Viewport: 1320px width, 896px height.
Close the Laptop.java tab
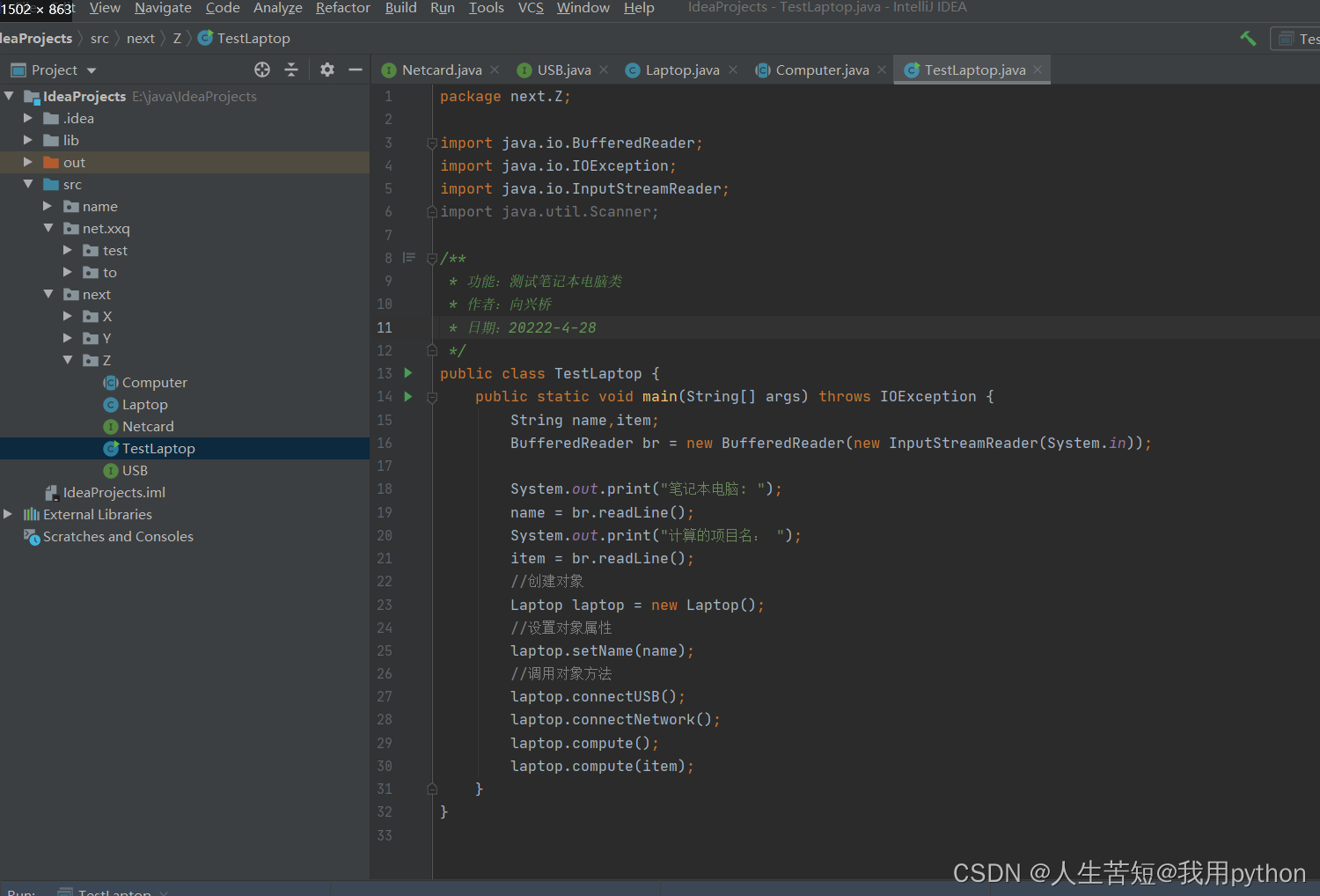coord(733,70)
